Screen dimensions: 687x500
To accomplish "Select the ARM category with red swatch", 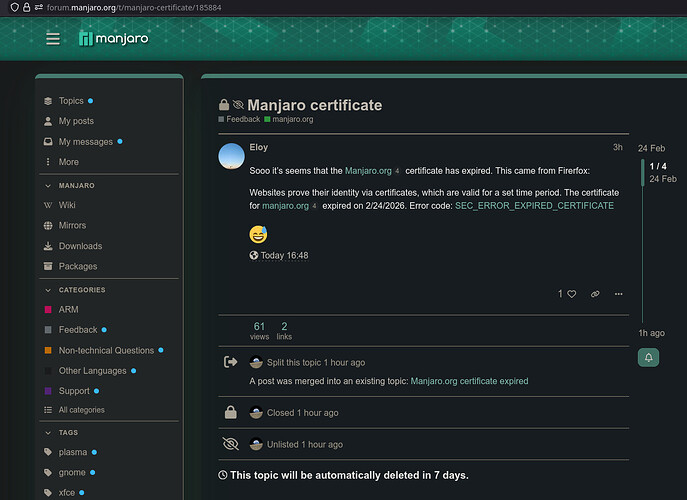I will (x=68, y=310).
